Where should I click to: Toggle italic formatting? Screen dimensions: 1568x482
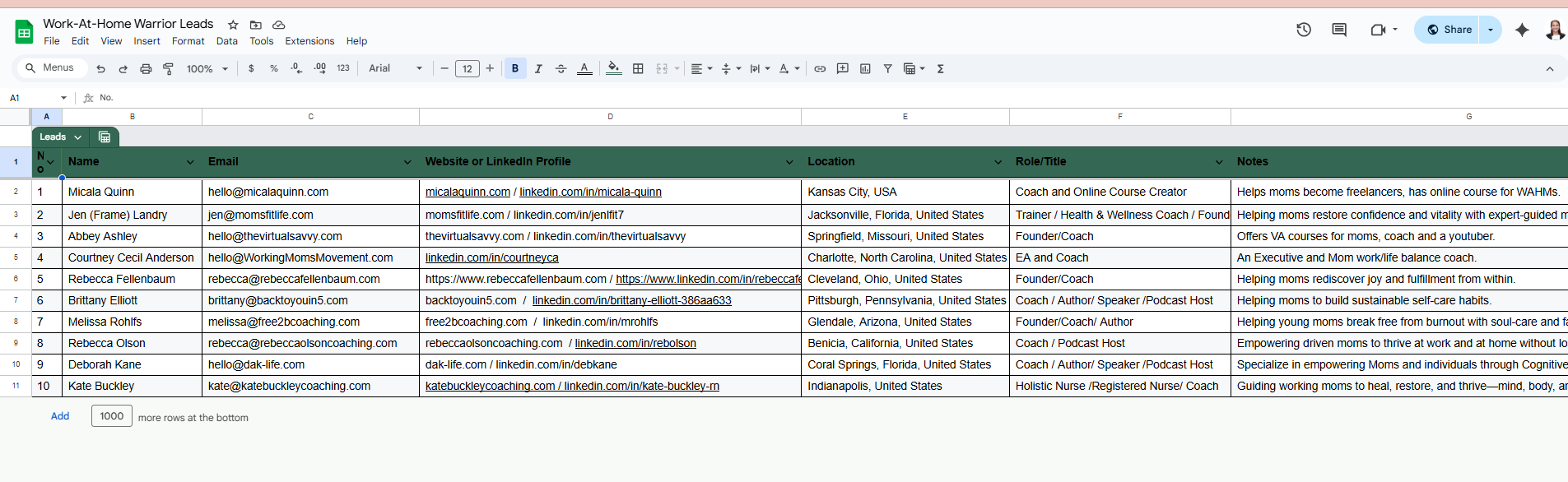click(x=538, y=69)
